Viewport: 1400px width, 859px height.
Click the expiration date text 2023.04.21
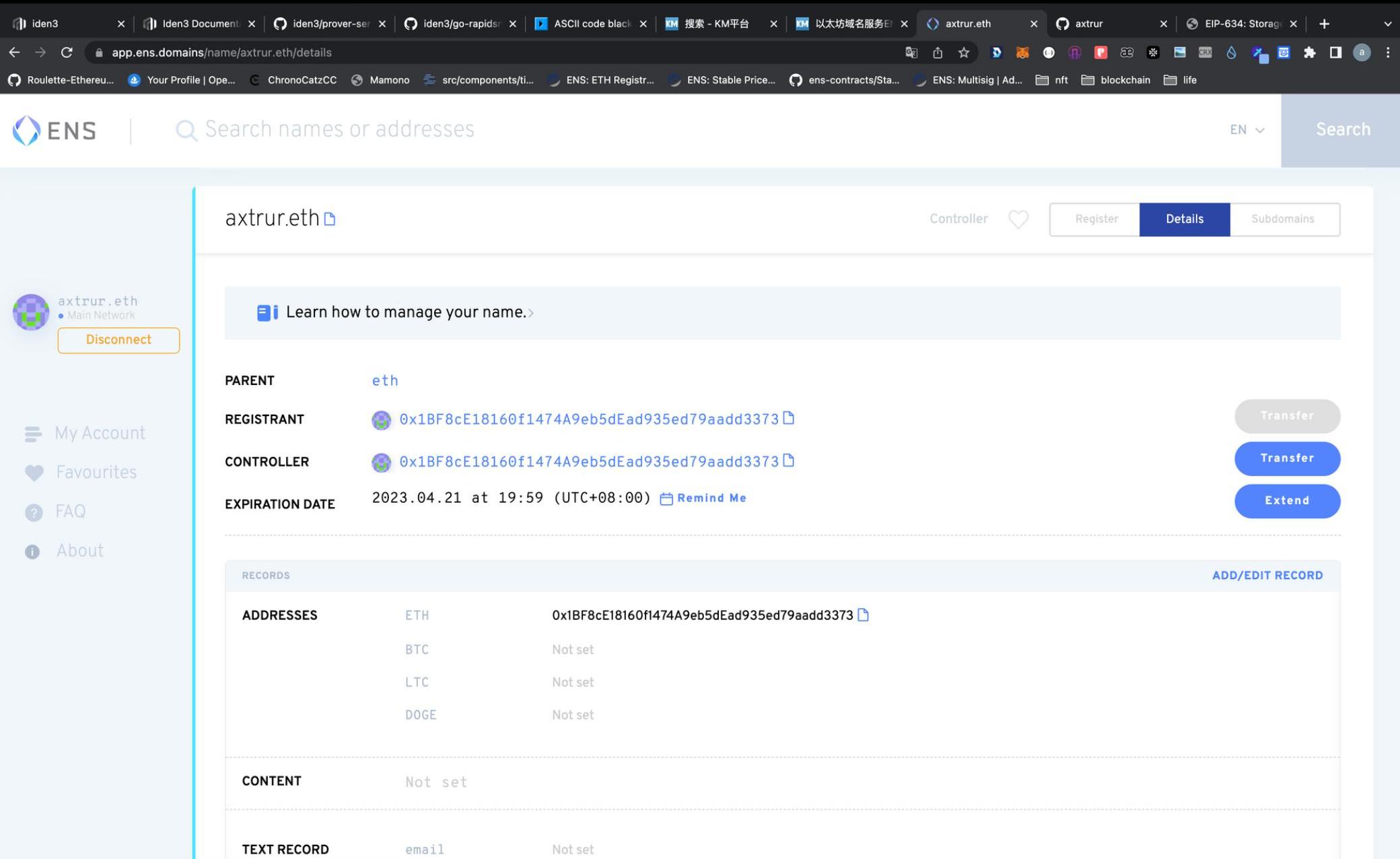coord(511,498)
